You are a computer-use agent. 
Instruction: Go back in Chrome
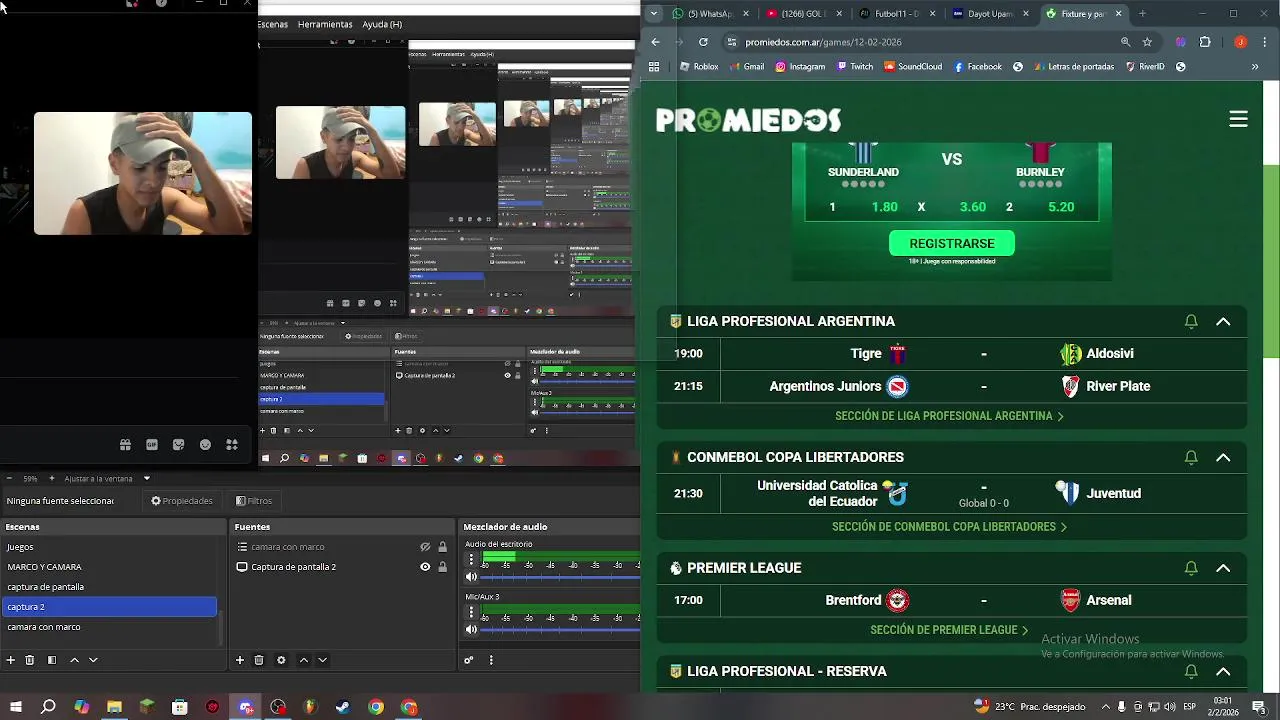coord(655,42)
